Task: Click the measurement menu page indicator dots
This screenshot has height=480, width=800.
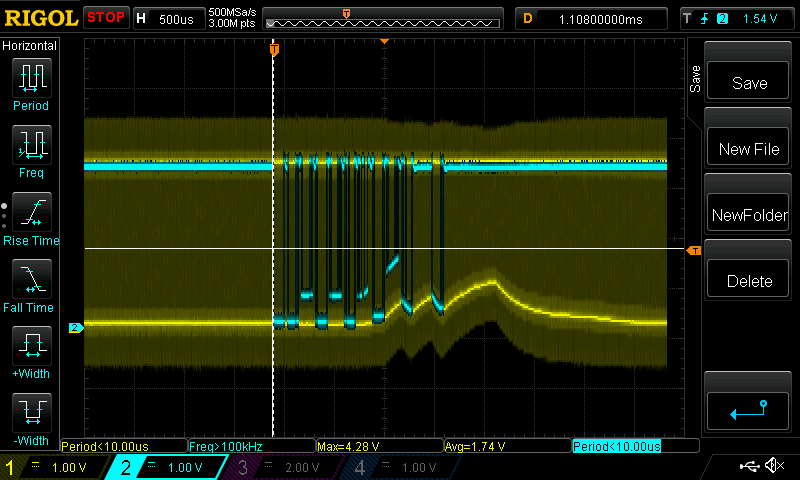Action: [x=4, y=216]
